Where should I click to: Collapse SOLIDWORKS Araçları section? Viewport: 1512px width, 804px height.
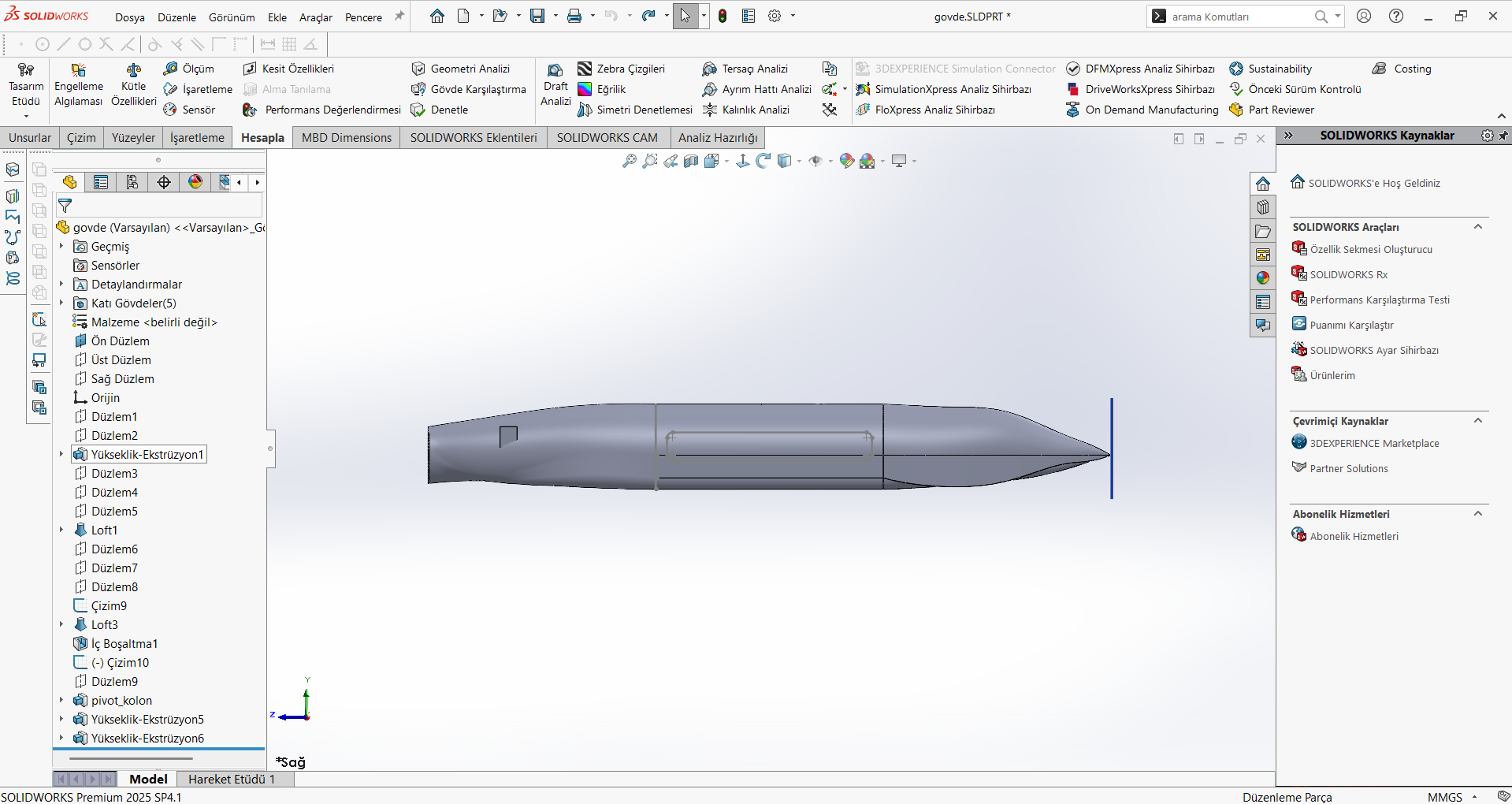pyautogui.click(x=1478, y=227)
